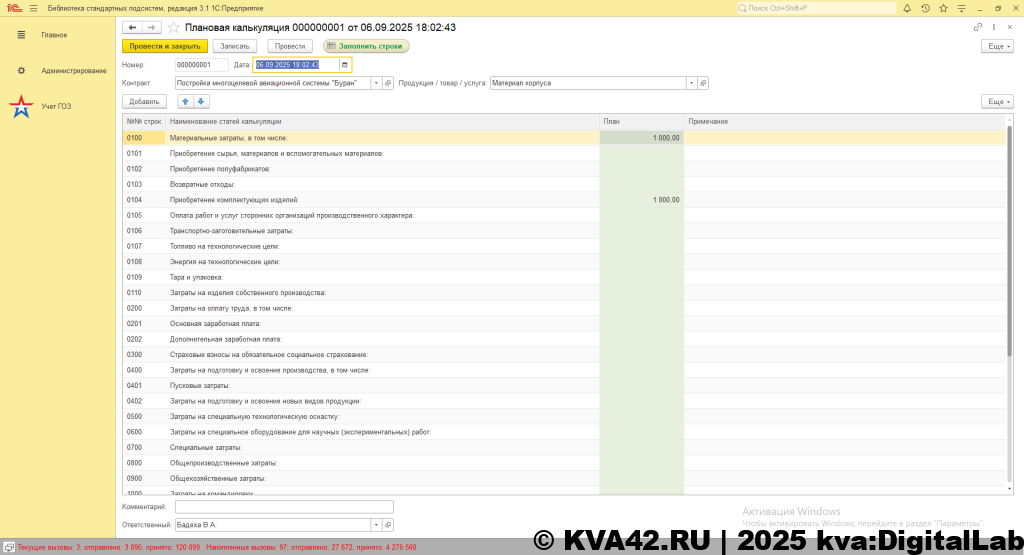Go to the Учет ГОЗ section
This screenshot has width=1024, height=555.
click(x=56, y=106)
